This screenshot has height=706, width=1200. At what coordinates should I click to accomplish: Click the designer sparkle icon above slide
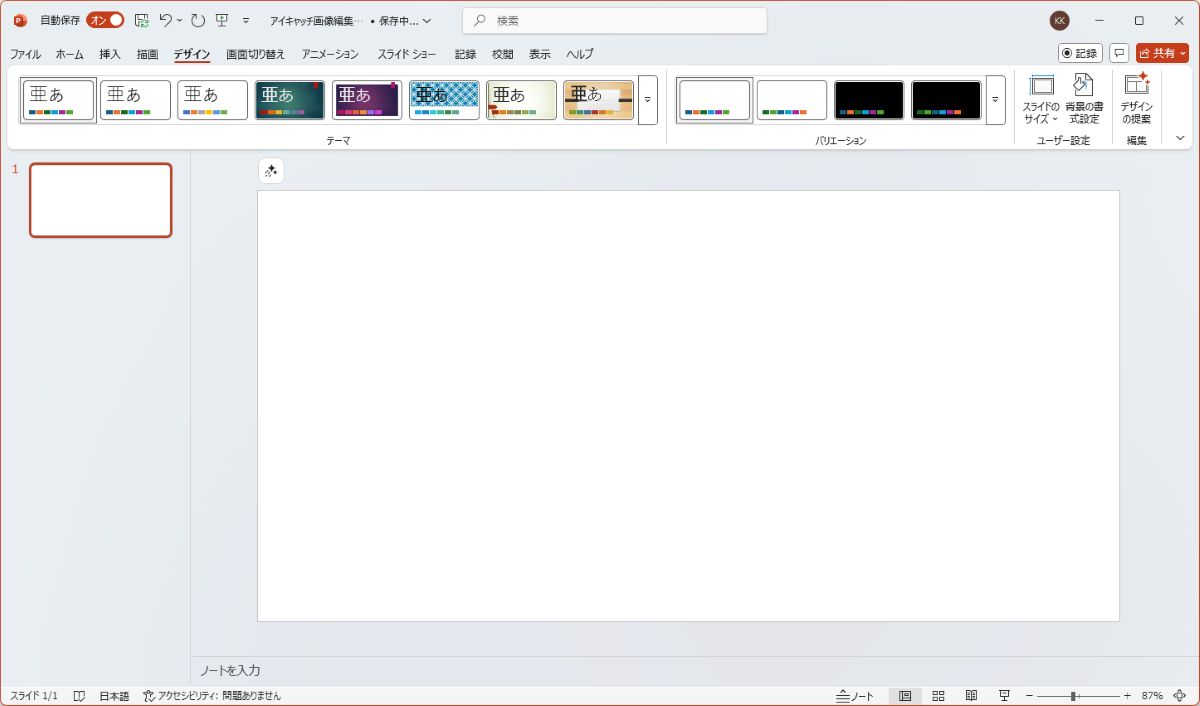tap(271, 171)
